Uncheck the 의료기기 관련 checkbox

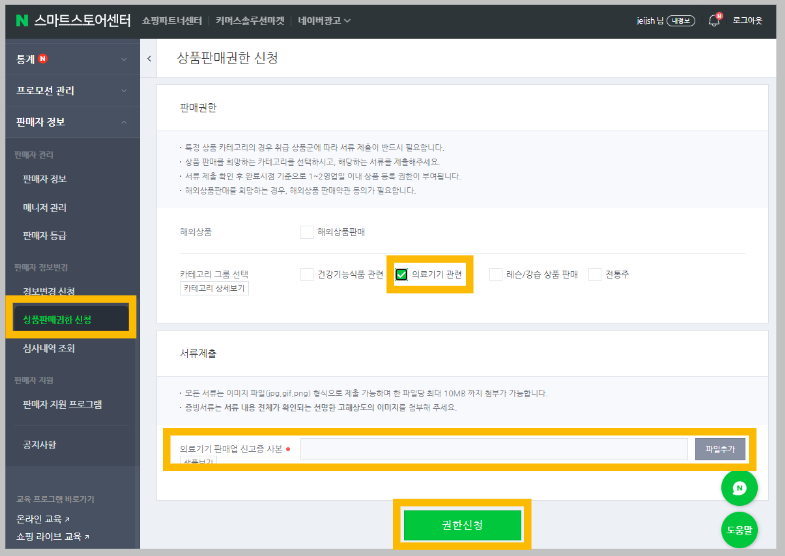(401, 274)
